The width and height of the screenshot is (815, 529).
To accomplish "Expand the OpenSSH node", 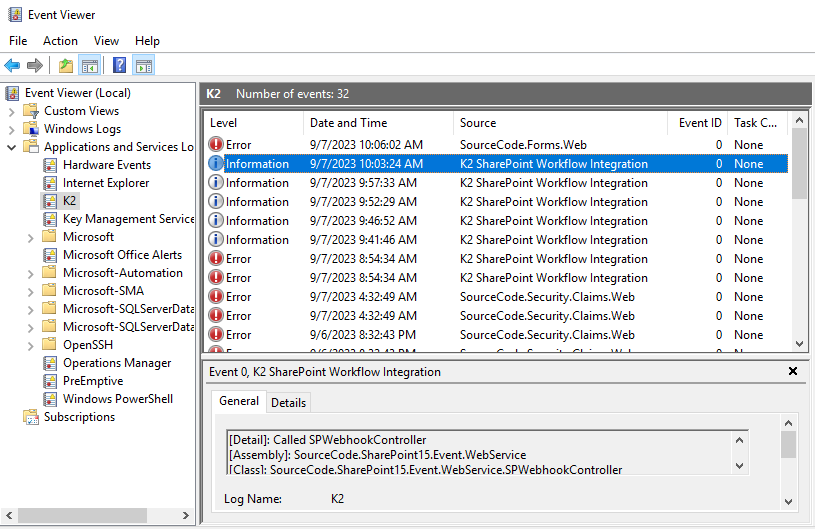I will 31,346.
